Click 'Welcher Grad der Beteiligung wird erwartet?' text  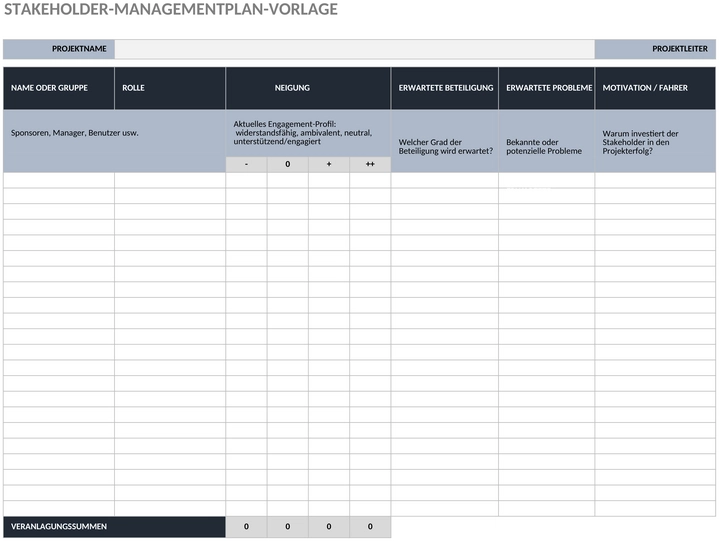[x=445, y=147]
